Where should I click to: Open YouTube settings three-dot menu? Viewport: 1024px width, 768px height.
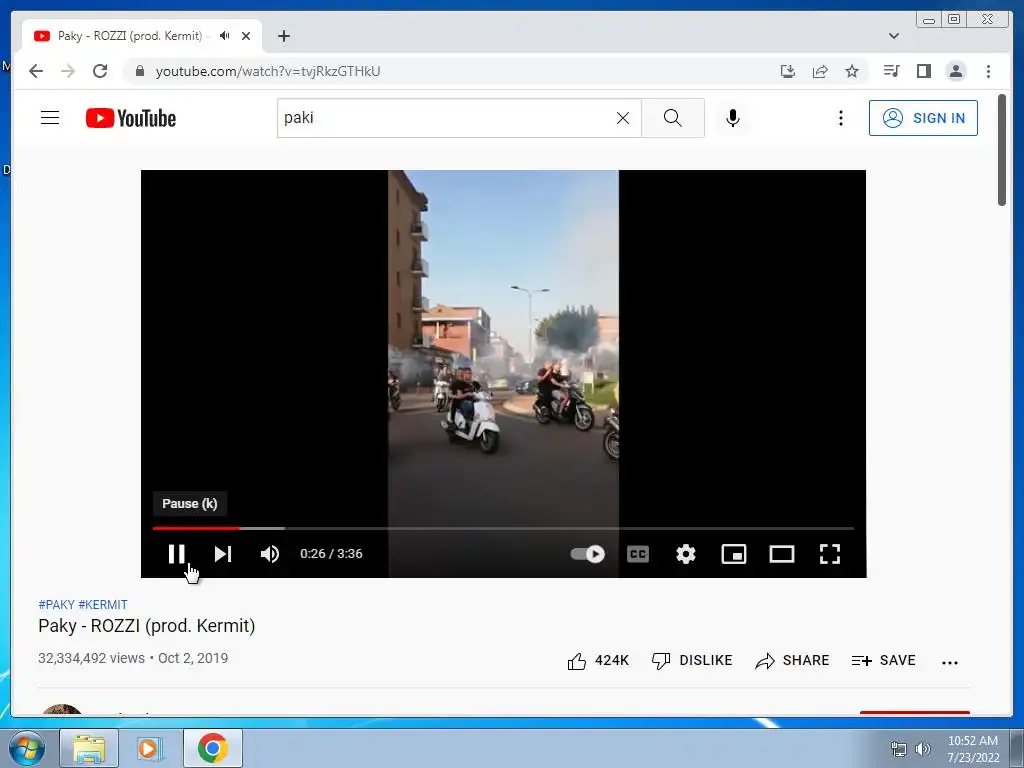point(840,118)
